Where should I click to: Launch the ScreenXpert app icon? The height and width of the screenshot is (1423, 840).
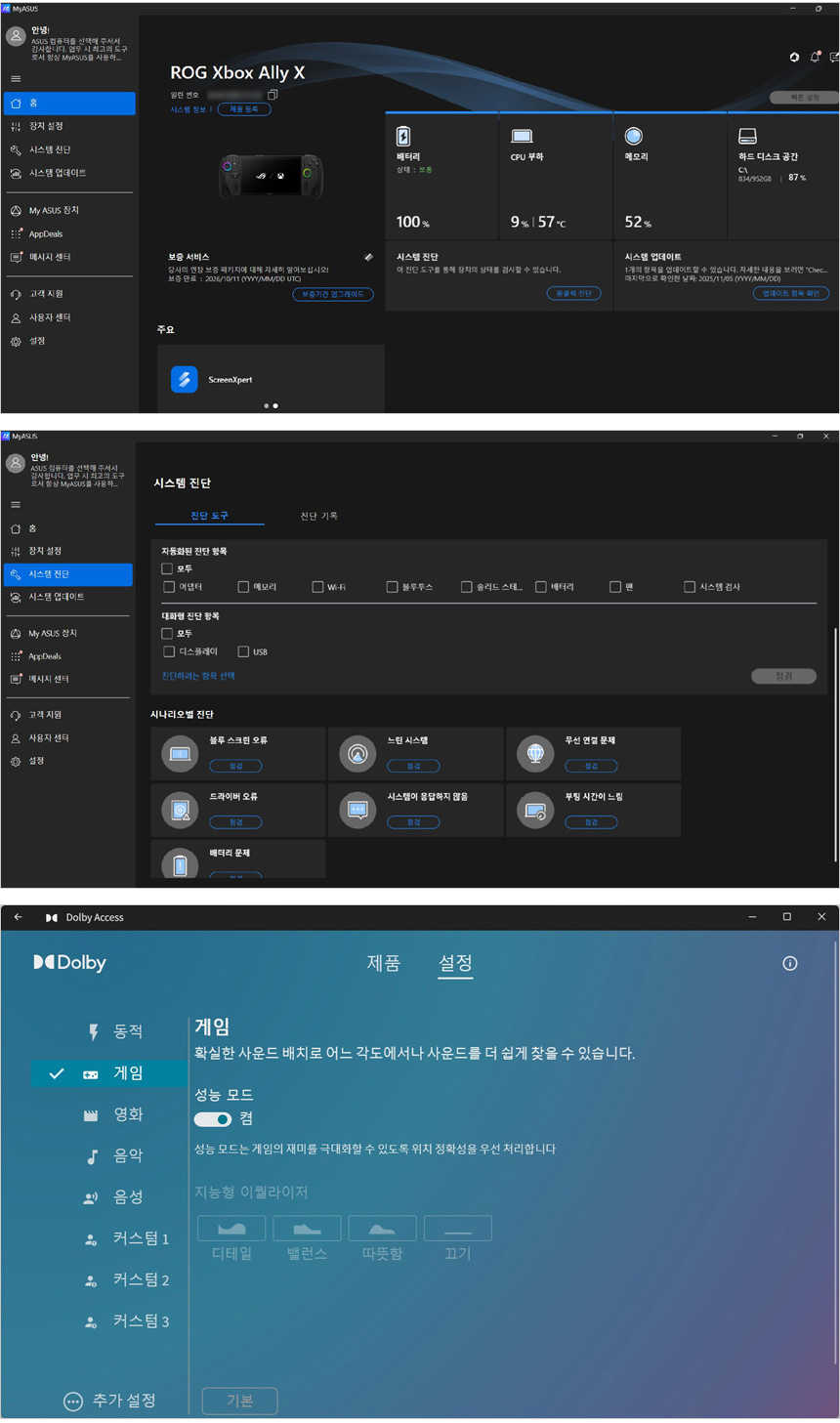[185, 379]
